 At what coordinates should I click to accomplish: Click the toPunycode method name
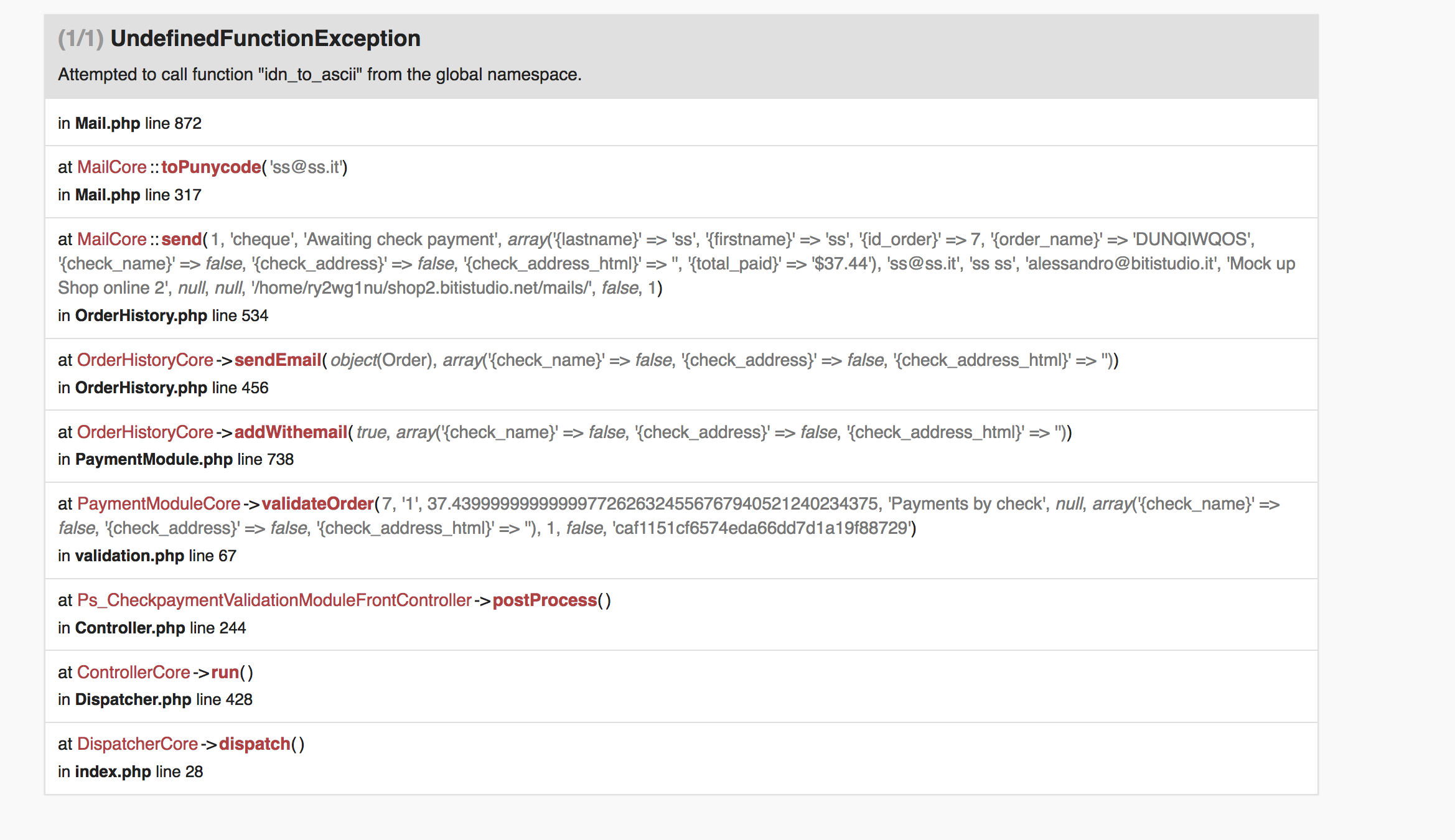coord(211,167)
